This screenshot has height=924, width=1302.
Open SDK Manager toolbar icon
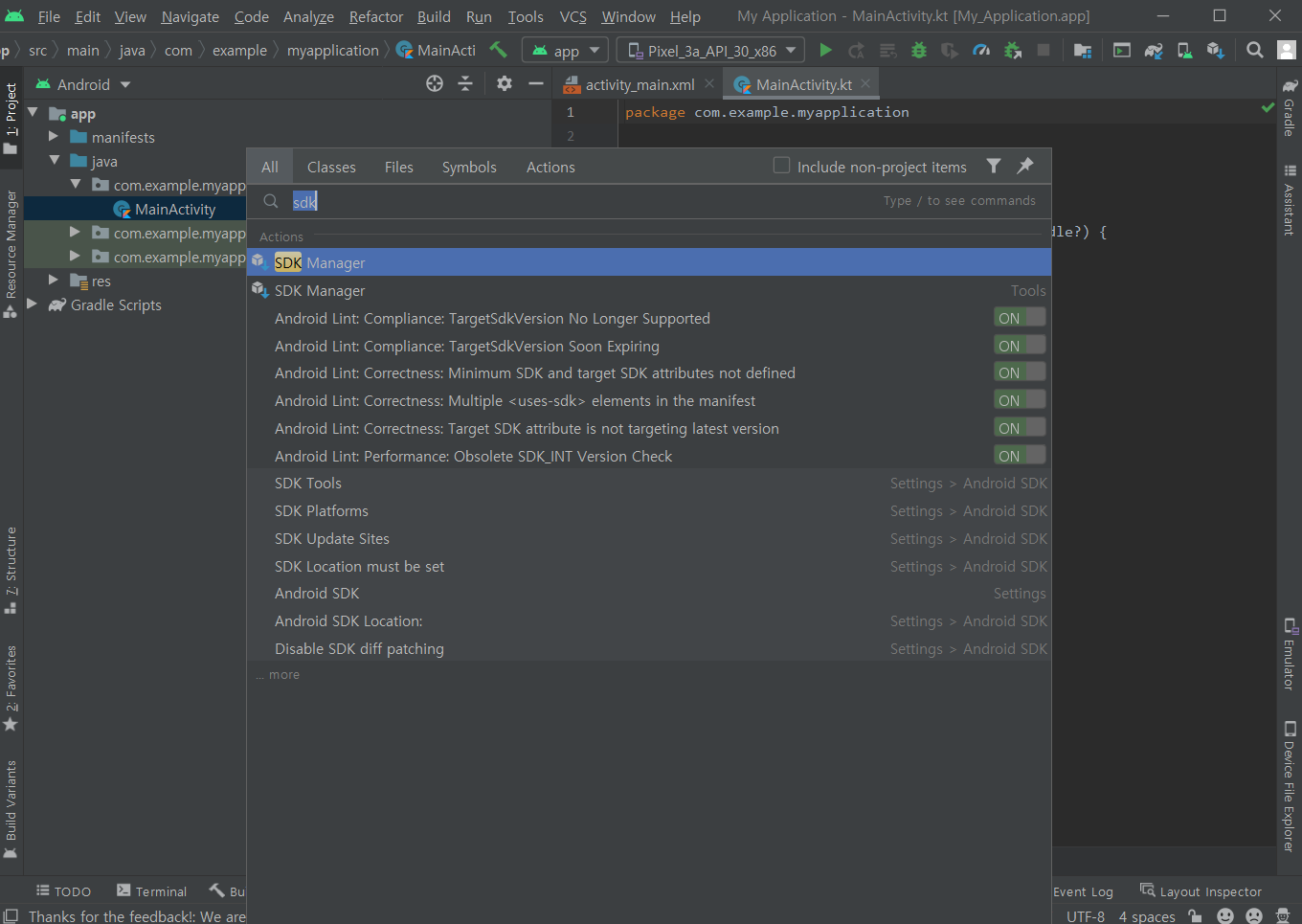point(1216,50)
